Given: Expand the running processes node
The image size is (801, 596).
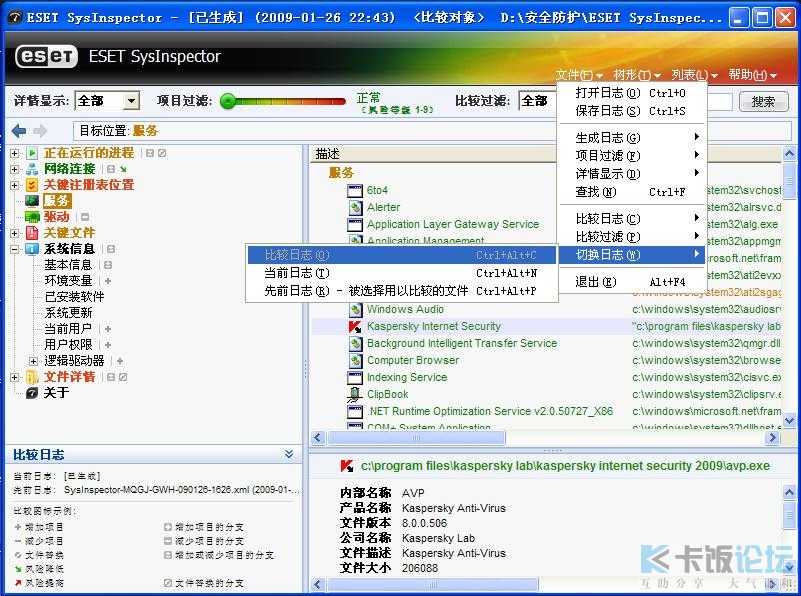Looking at the screenshot, I should point(14,153).
